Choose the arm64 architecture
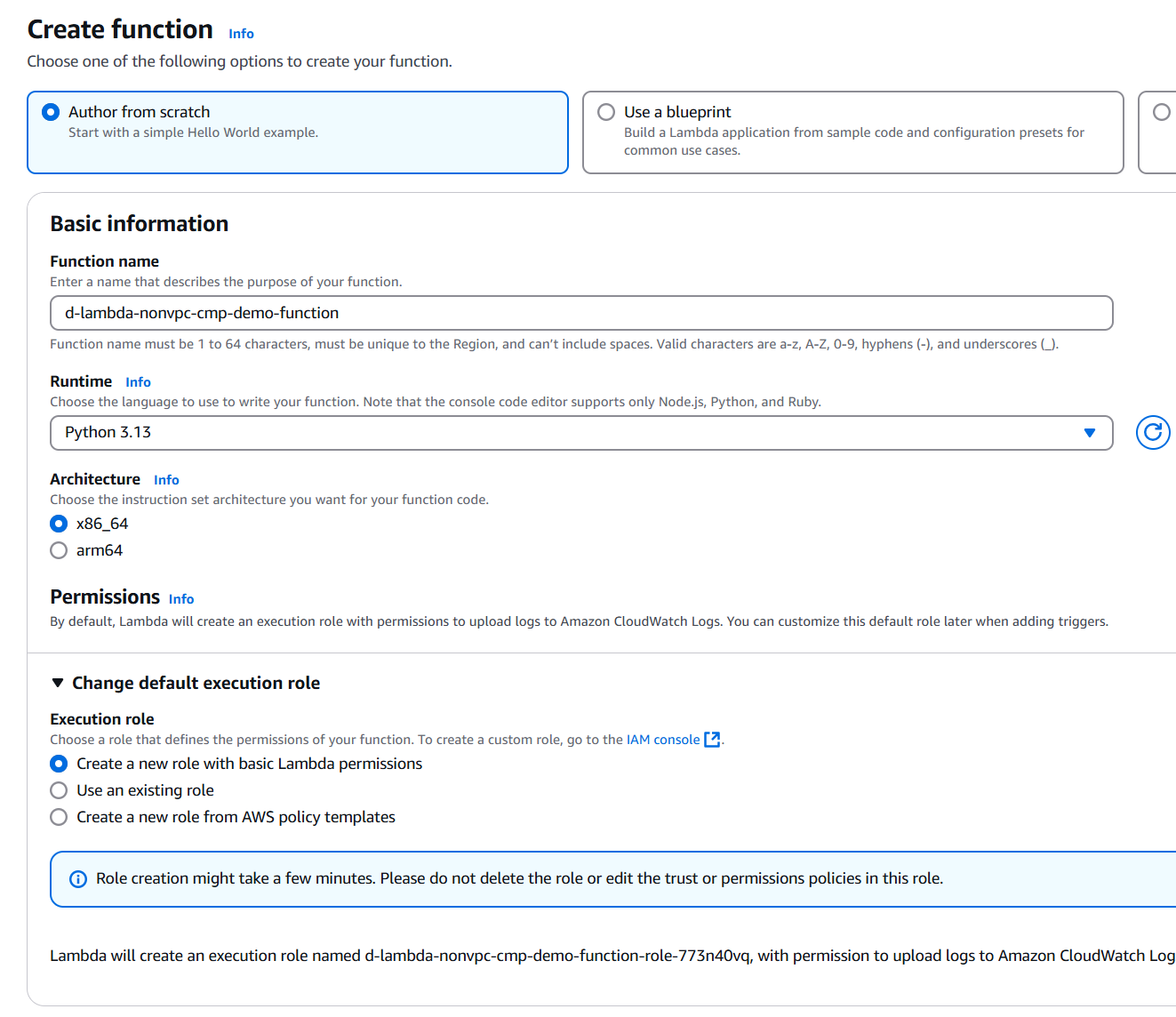Screen dimensions: 1176x1017 tap(59, 550)
